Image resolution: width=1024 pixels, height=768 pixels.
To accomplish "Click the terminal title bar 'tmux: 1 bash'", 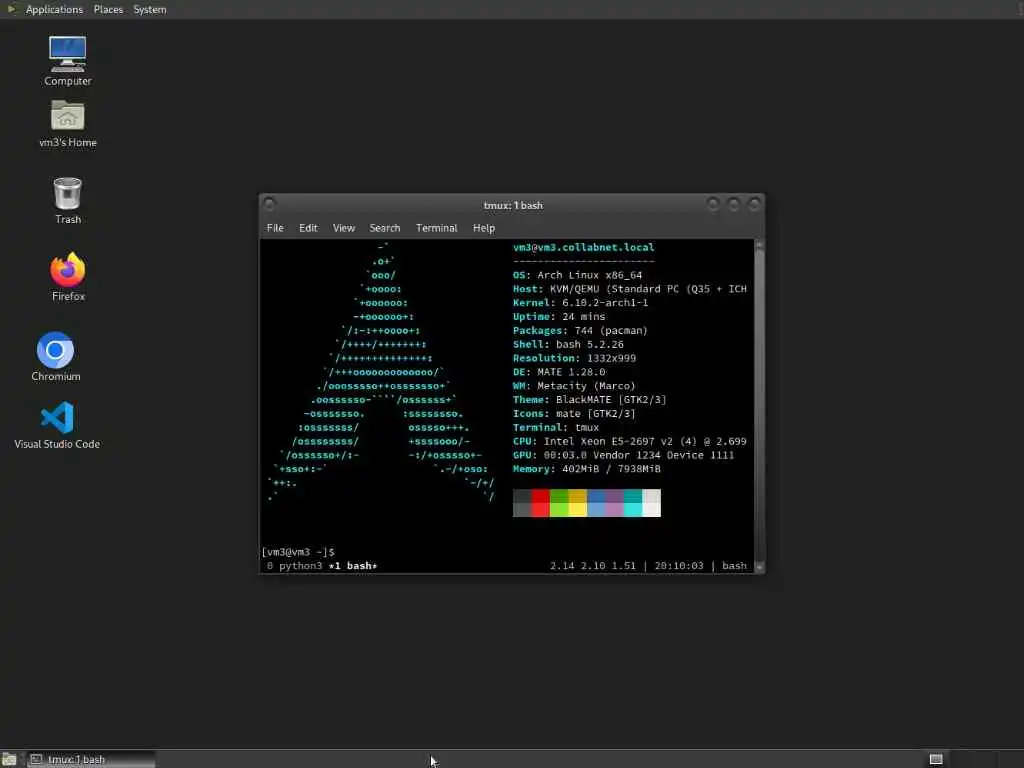I will click(x=513, y=205).
